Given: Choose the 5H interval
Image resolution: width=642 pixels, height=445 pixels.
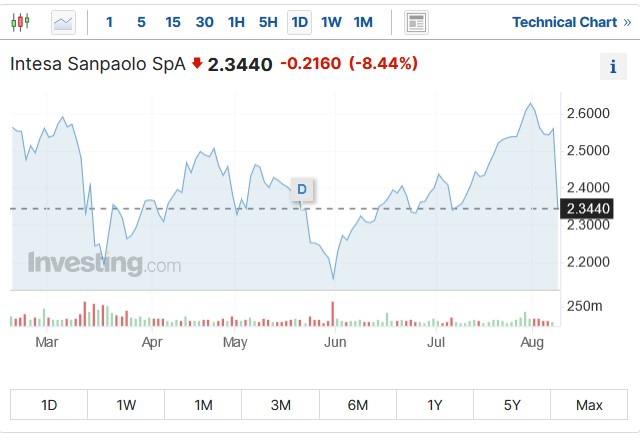Looking at the screenshot, I should coord(268,22).
